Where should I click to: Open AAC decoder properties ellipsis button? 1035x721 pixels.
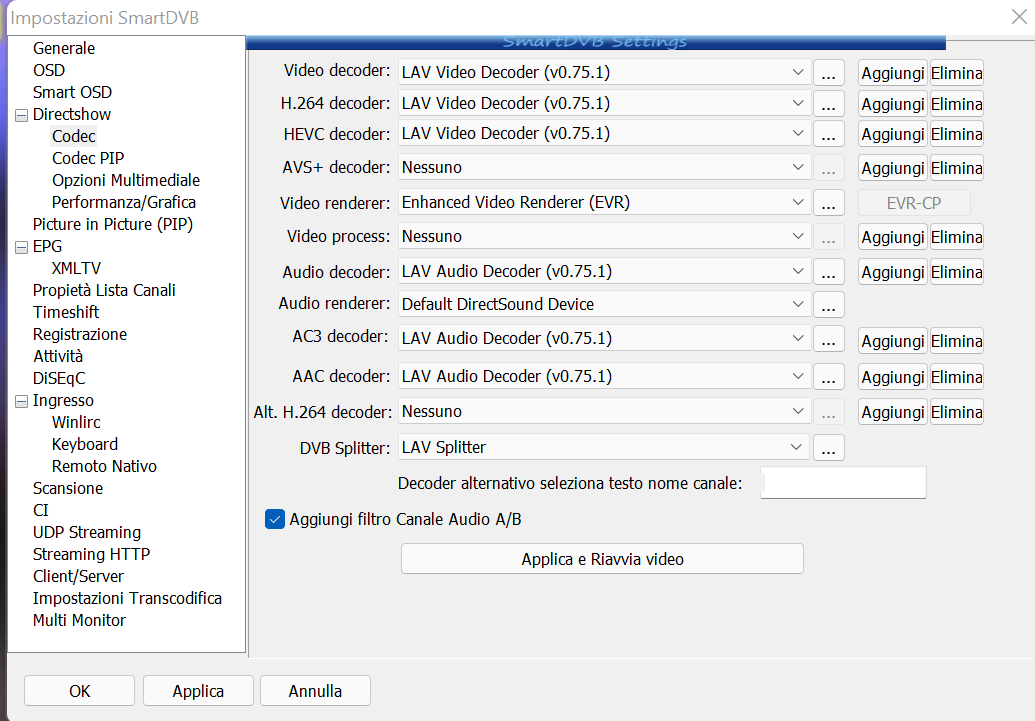(x=828, y=377)
